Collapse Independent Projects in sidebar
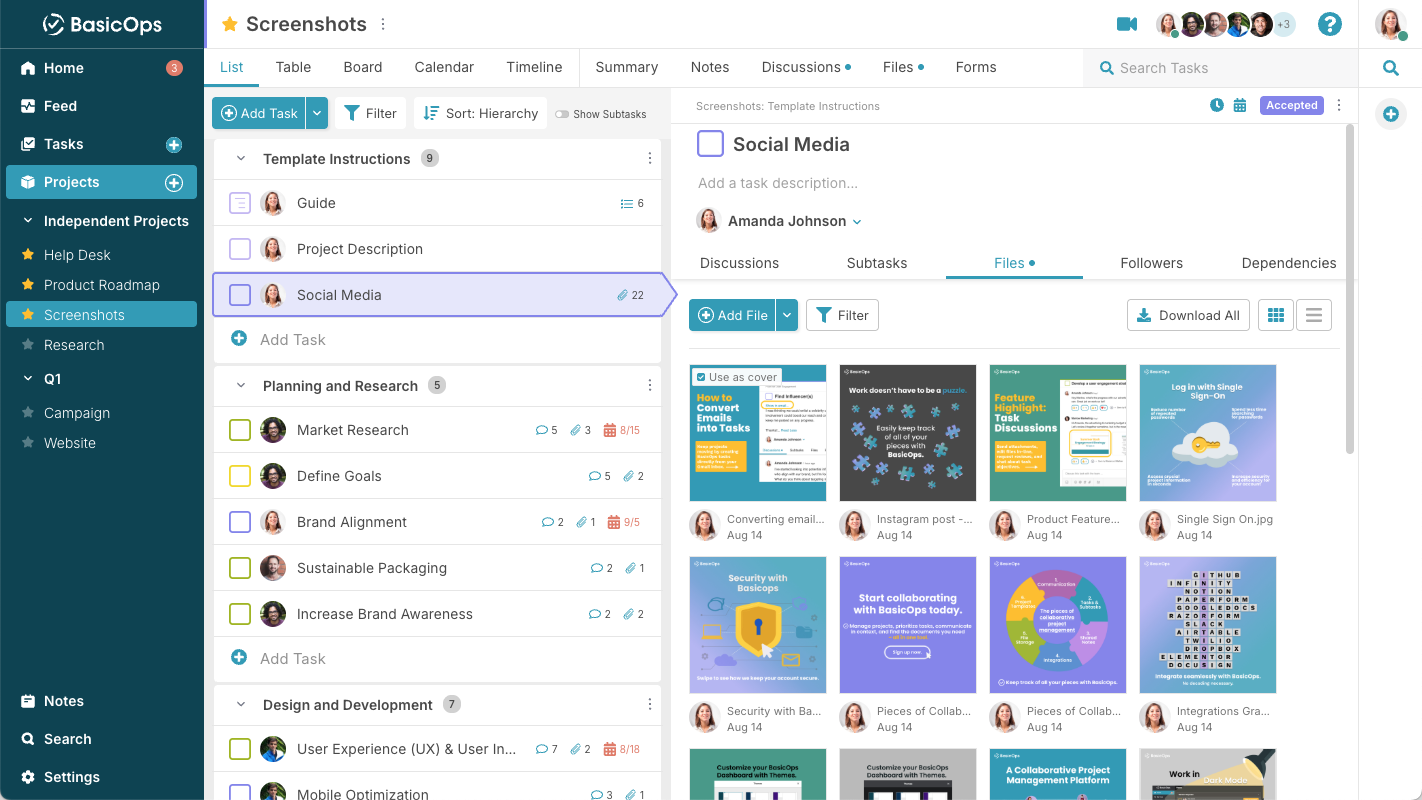The height and width of the screenshot is (800, 1422). click(27, 220)
